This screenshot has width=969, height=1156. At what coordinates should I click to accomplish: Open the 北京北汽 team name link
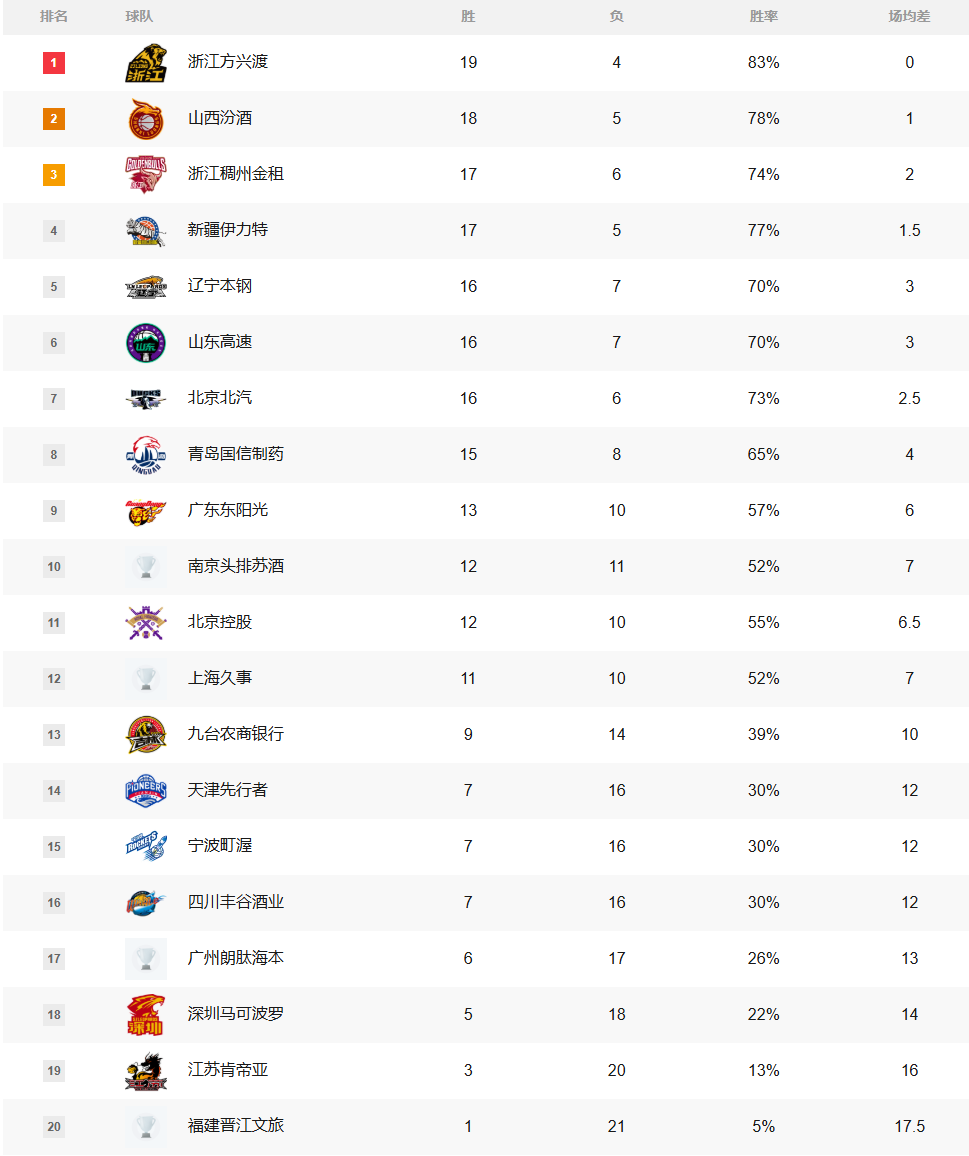pyautogui.click(x=220, y=398)
